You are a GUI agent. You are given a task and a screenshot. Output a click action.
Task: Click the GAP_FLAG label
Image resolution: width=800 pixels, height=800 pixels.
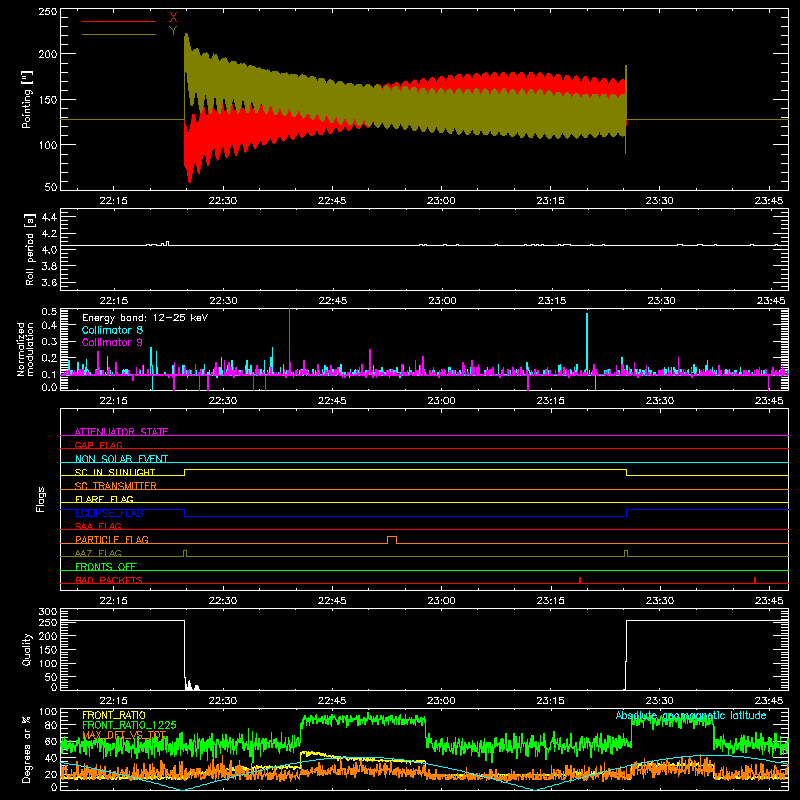(x=98, y=445)
